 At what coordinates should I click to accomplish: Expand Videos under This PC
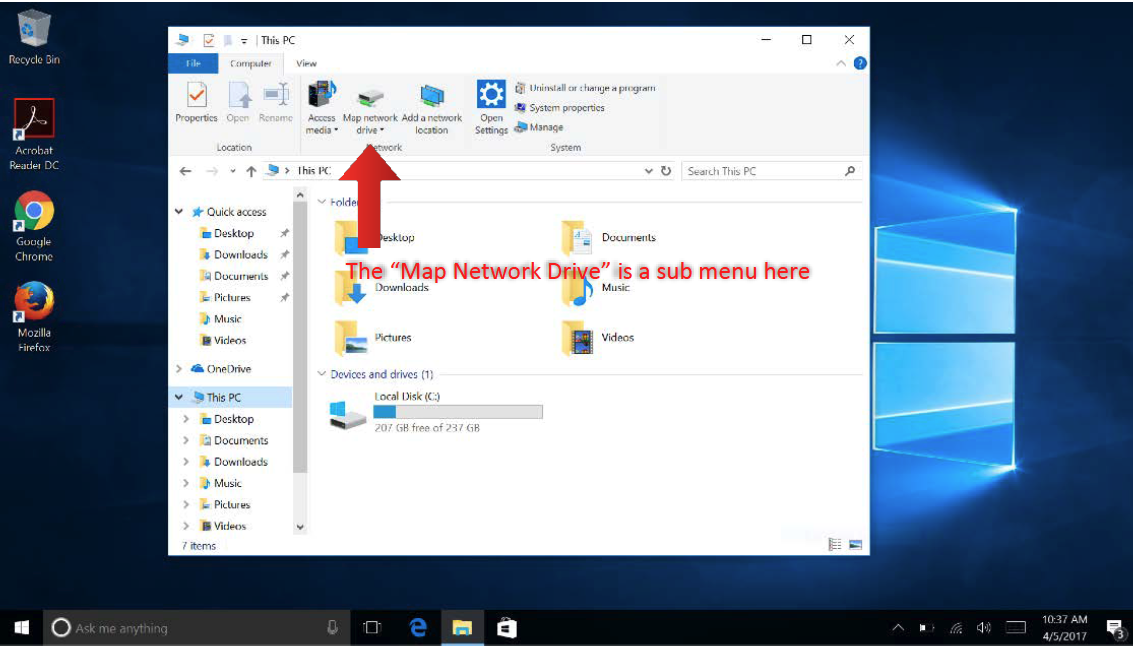tap(186, 526)
